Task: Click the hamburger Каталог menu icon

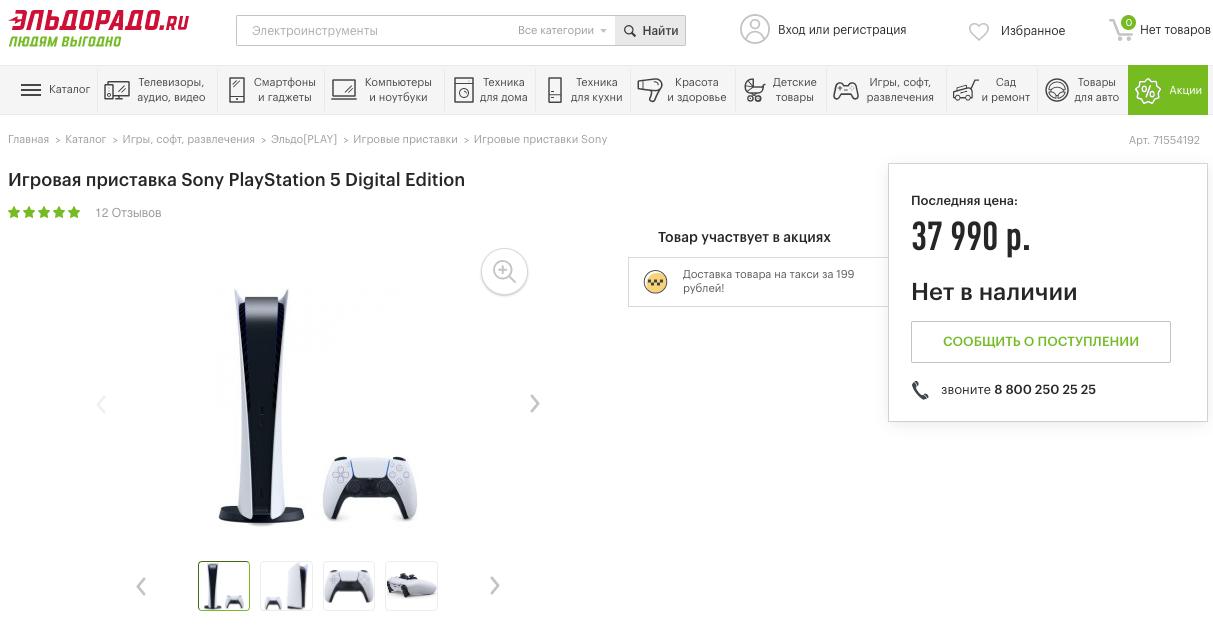Action: (31, 90)
